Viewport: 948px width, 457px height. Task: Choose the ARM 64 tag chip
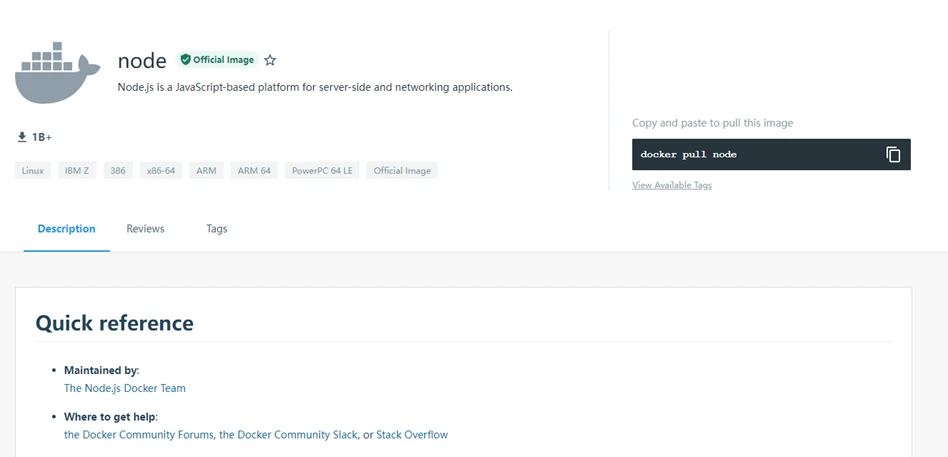click(254, 171)
